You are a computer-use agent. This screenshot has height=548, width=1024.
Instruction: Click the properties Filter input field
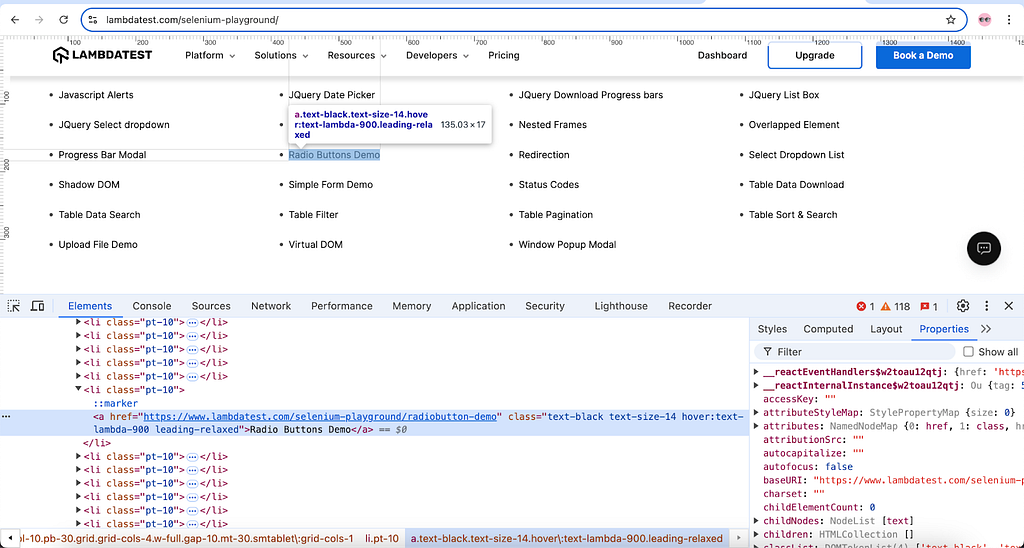(854, 351)
